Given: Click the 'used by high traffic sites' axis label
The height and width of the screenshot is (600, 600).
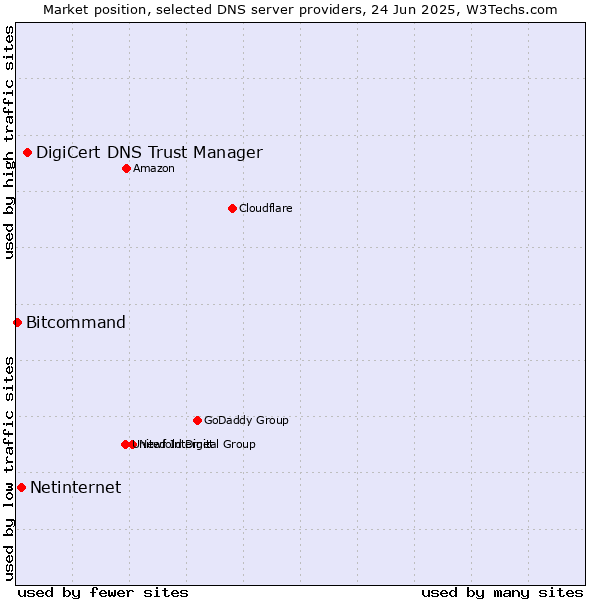Looking at the screenshot, I should coord(9,142).
